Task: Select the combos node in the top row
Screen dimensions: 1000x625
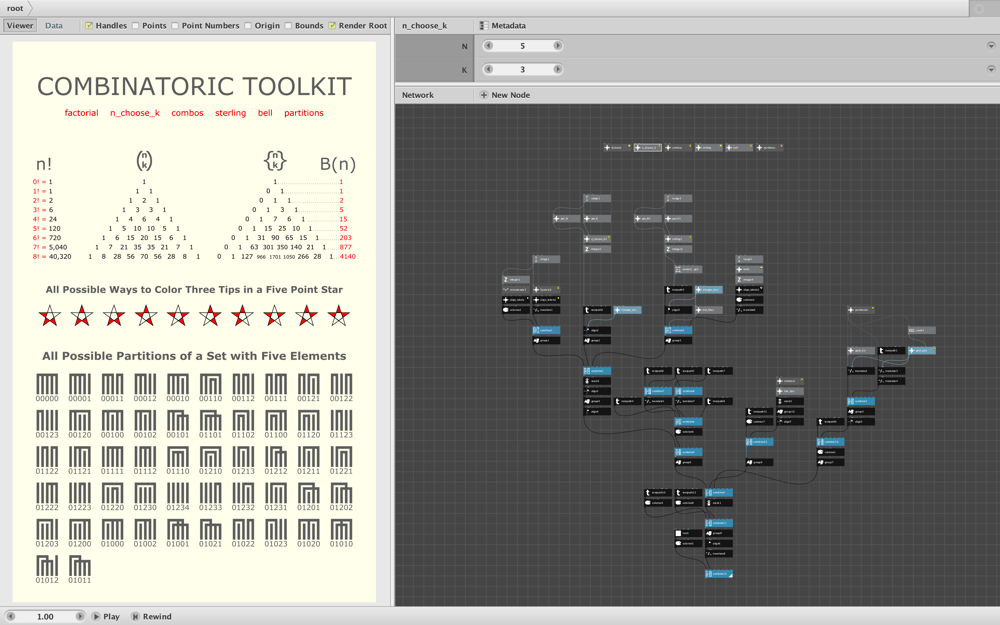Action: 678,147
